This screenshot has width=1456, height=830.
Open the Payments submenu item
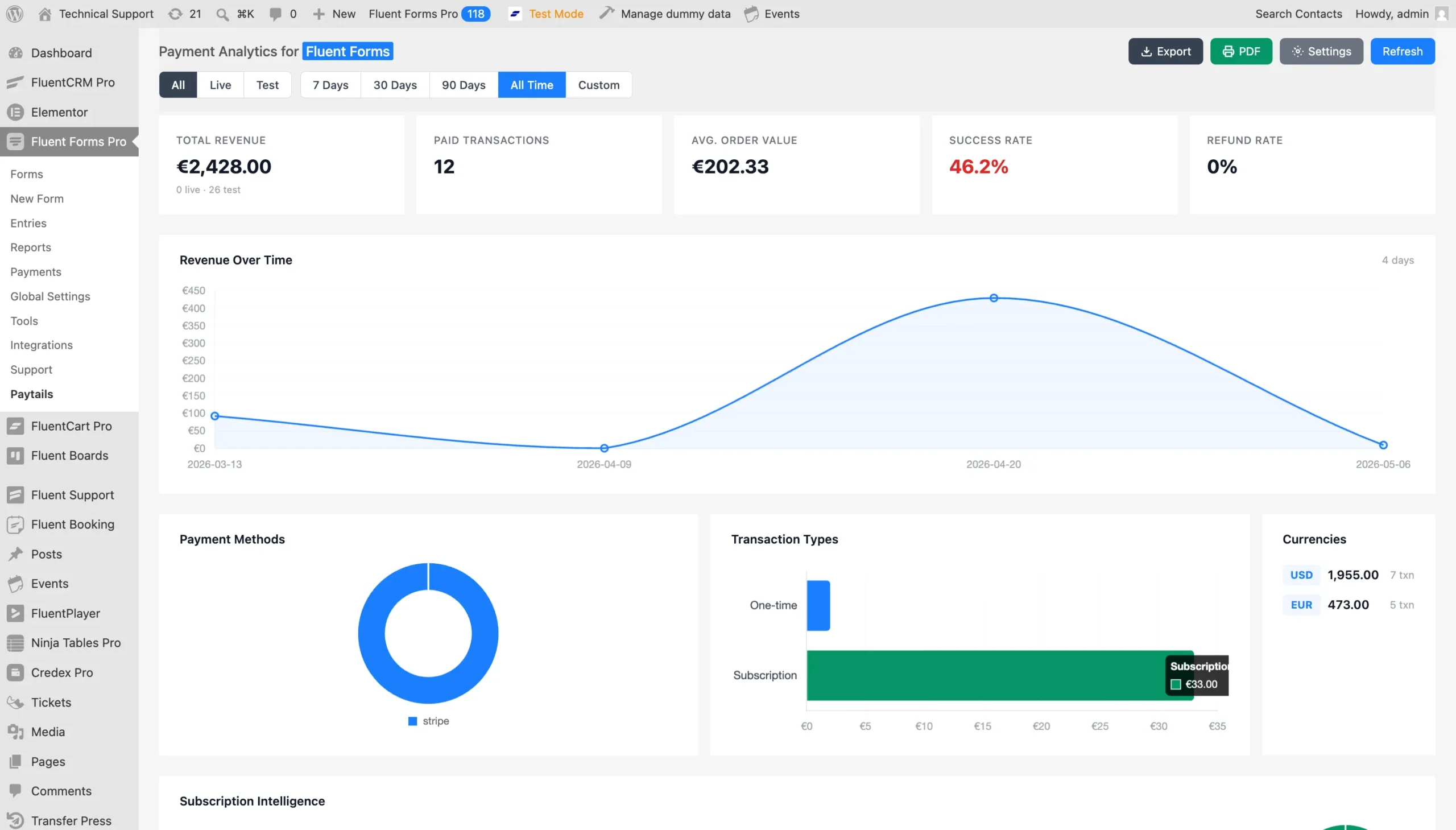[36, 272]
